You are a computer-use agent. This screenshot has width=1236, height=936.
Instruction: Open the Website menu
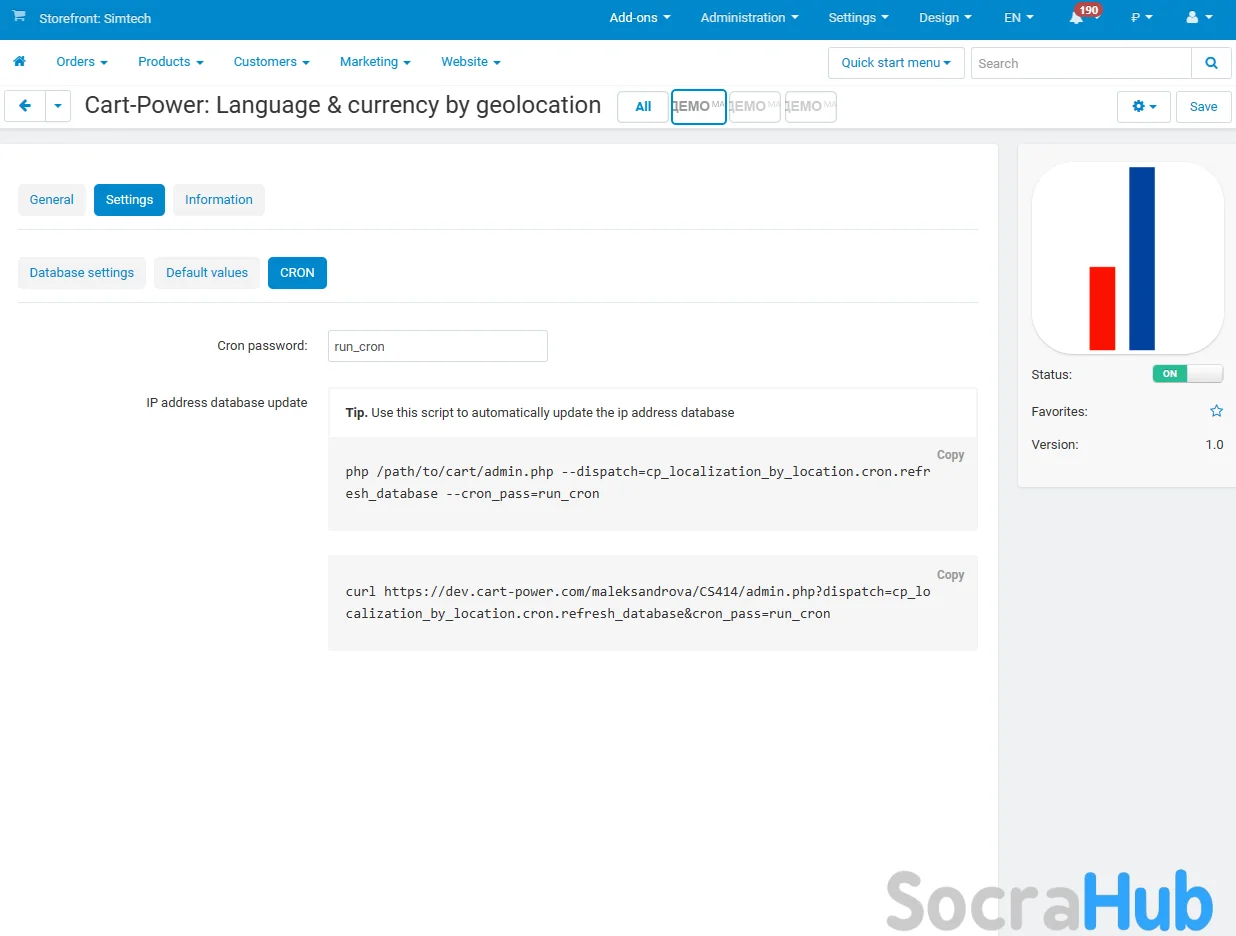[471, 62]
